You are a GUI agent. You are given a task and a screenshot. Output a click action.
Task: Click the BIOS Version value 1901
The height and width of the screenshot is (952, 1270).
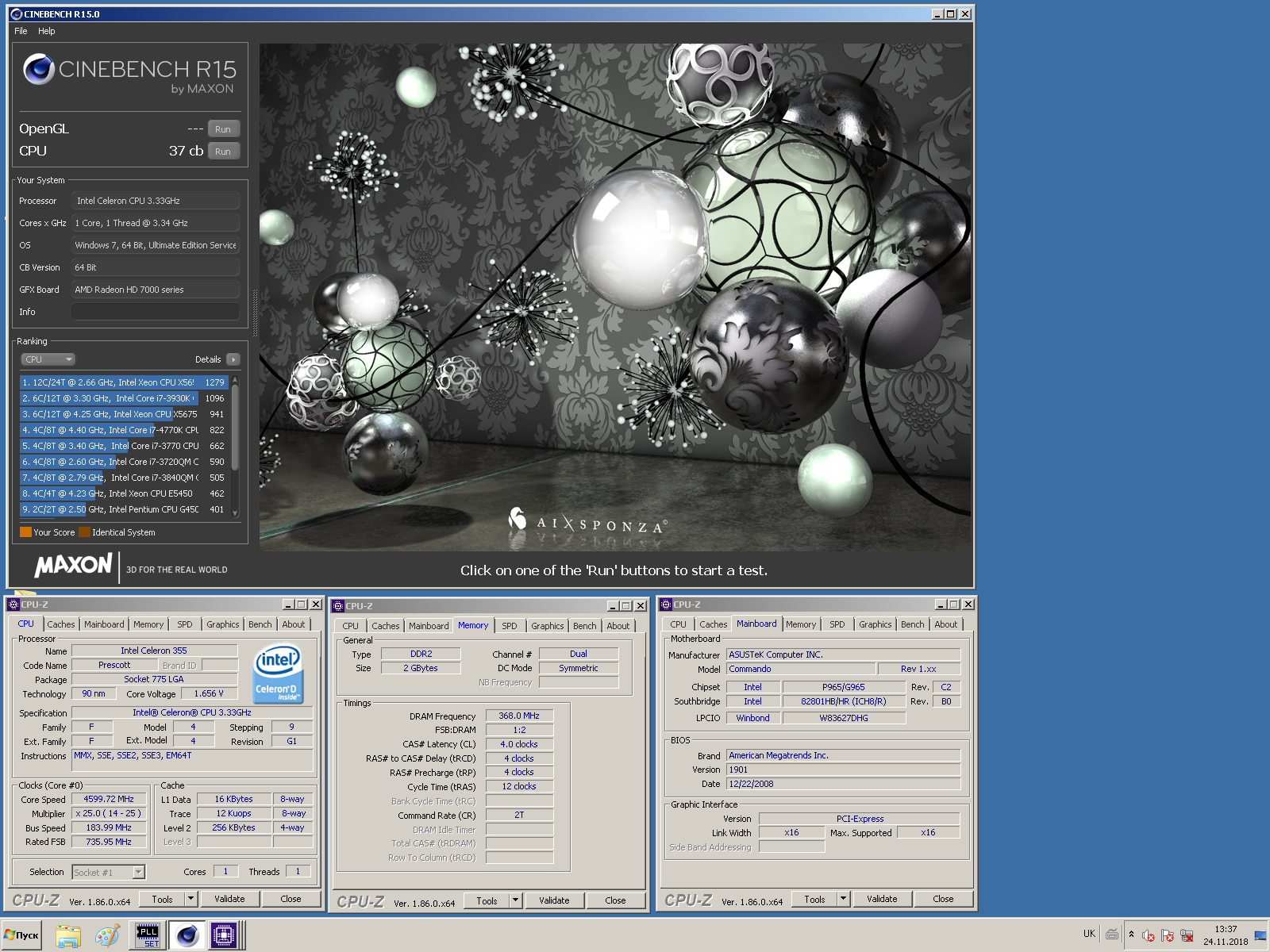pyautogui.click(x=844, y=770)
